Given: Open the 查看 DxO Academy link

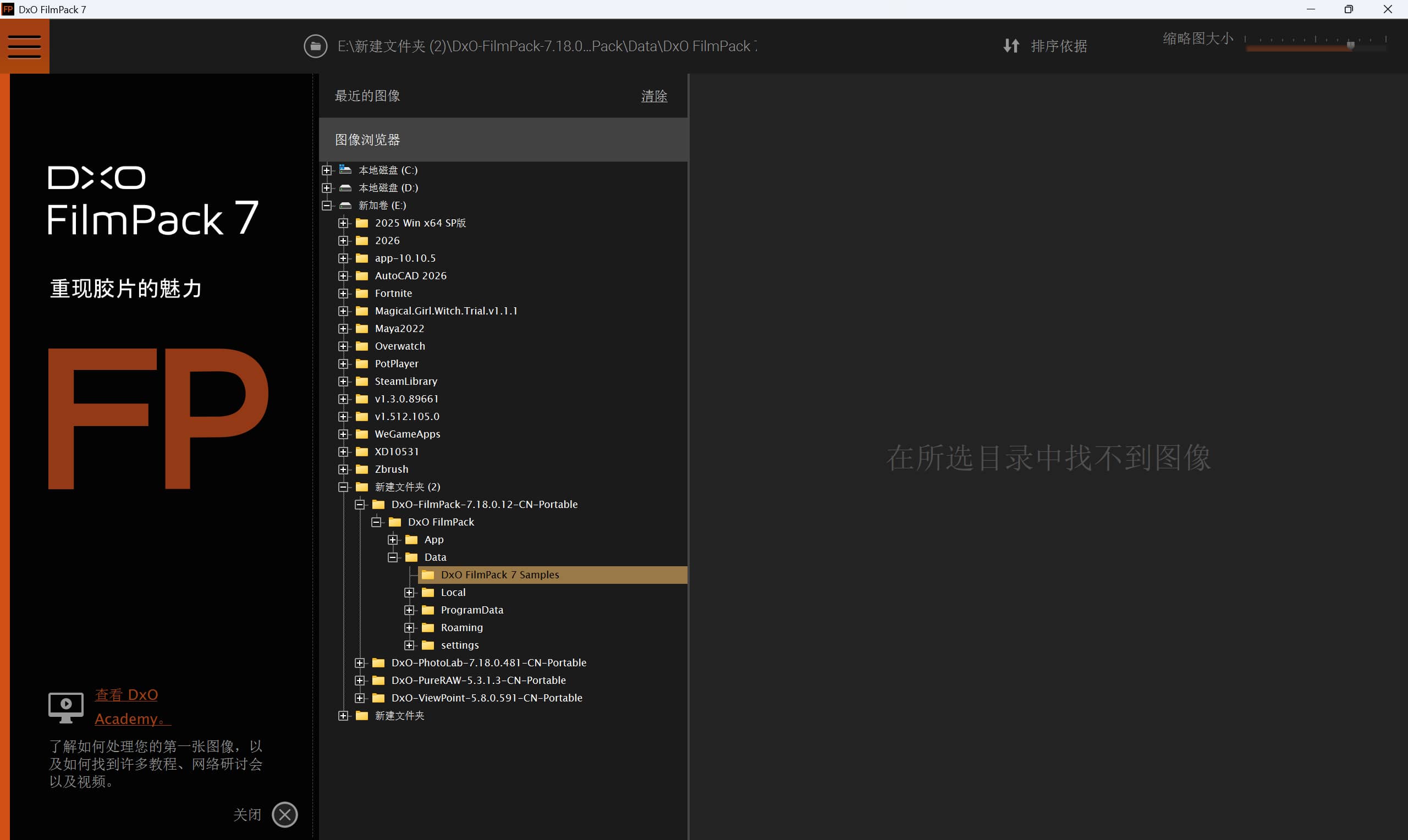Looking at the screenshot, I should [x=127, y=706].
